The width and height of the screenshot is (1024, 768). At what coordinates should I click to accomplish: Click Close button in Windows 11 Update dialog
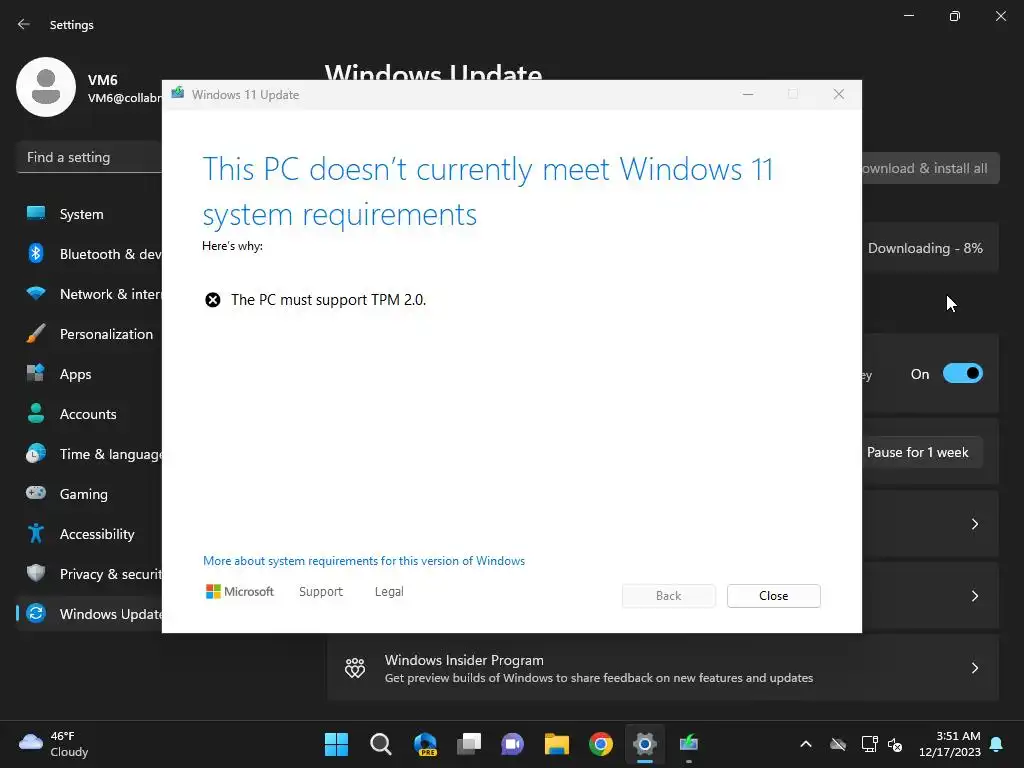click(774, 596)
